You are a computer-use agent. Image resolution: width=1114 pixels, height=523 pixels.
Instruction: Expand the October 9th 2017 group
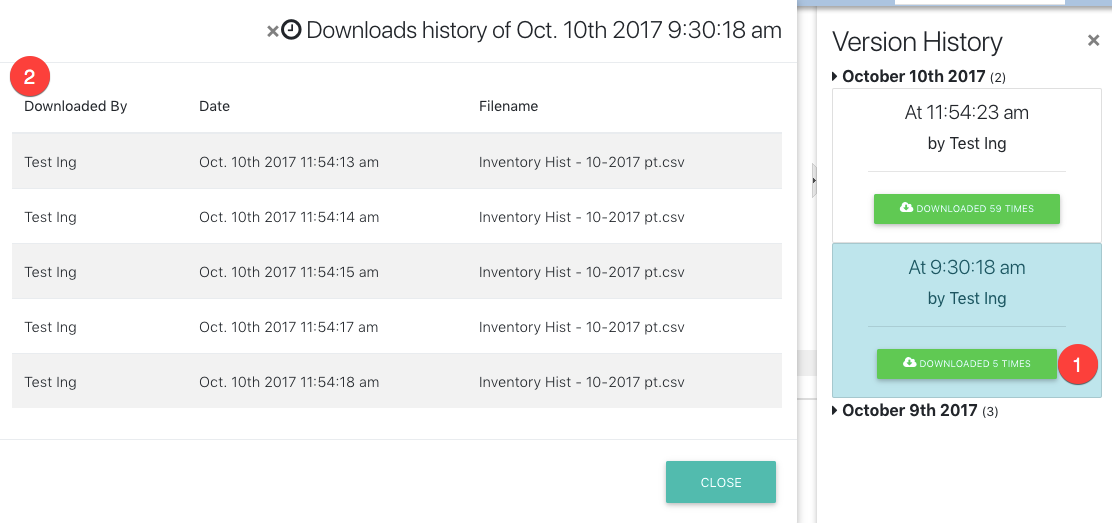835,410
